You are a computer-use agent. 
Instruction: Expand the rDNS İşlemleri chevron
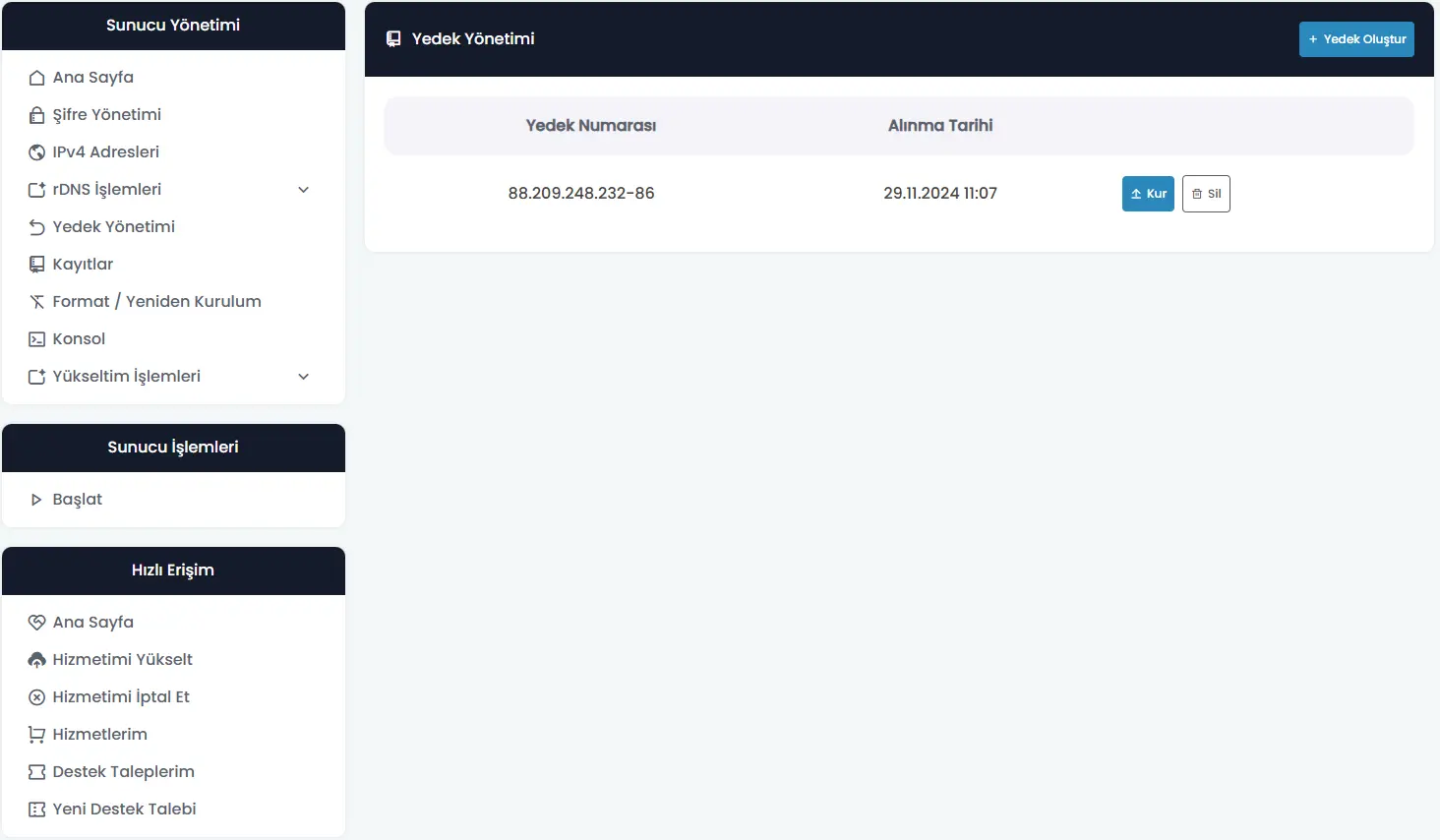click(x=304, y=190)
